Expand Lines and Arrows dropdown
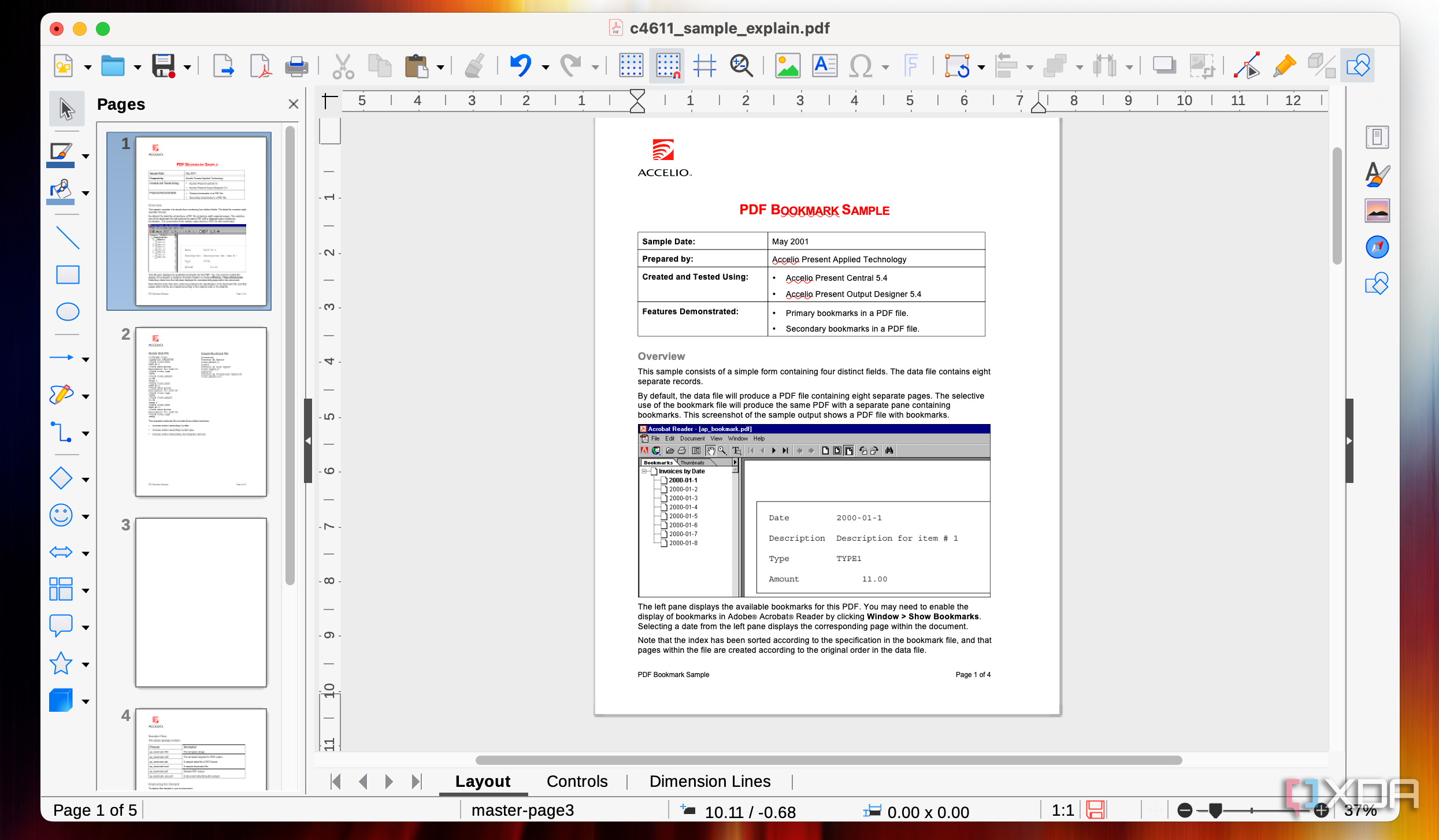Viewport: 1439px width, 840px height. [86, 359]
